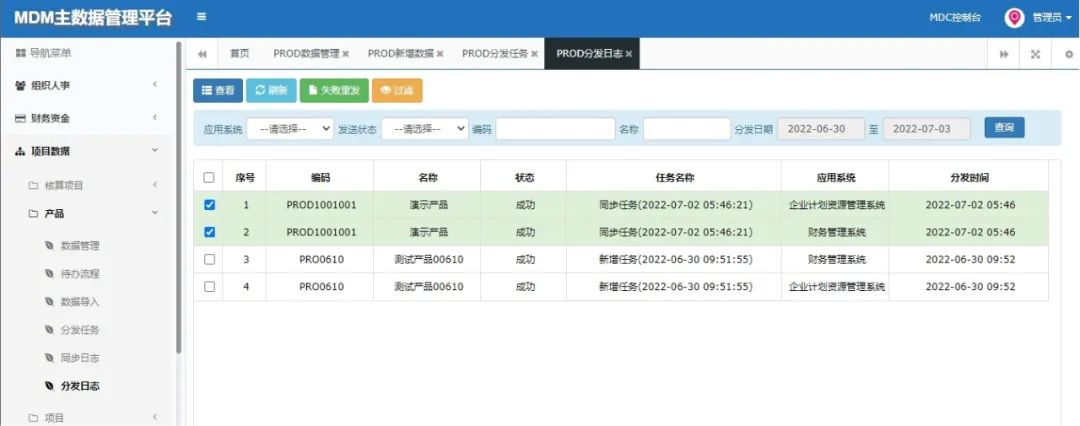Click the 同步日志 leaf icon in sidebar
The image size is (1080, 426).
coord(49,358)
